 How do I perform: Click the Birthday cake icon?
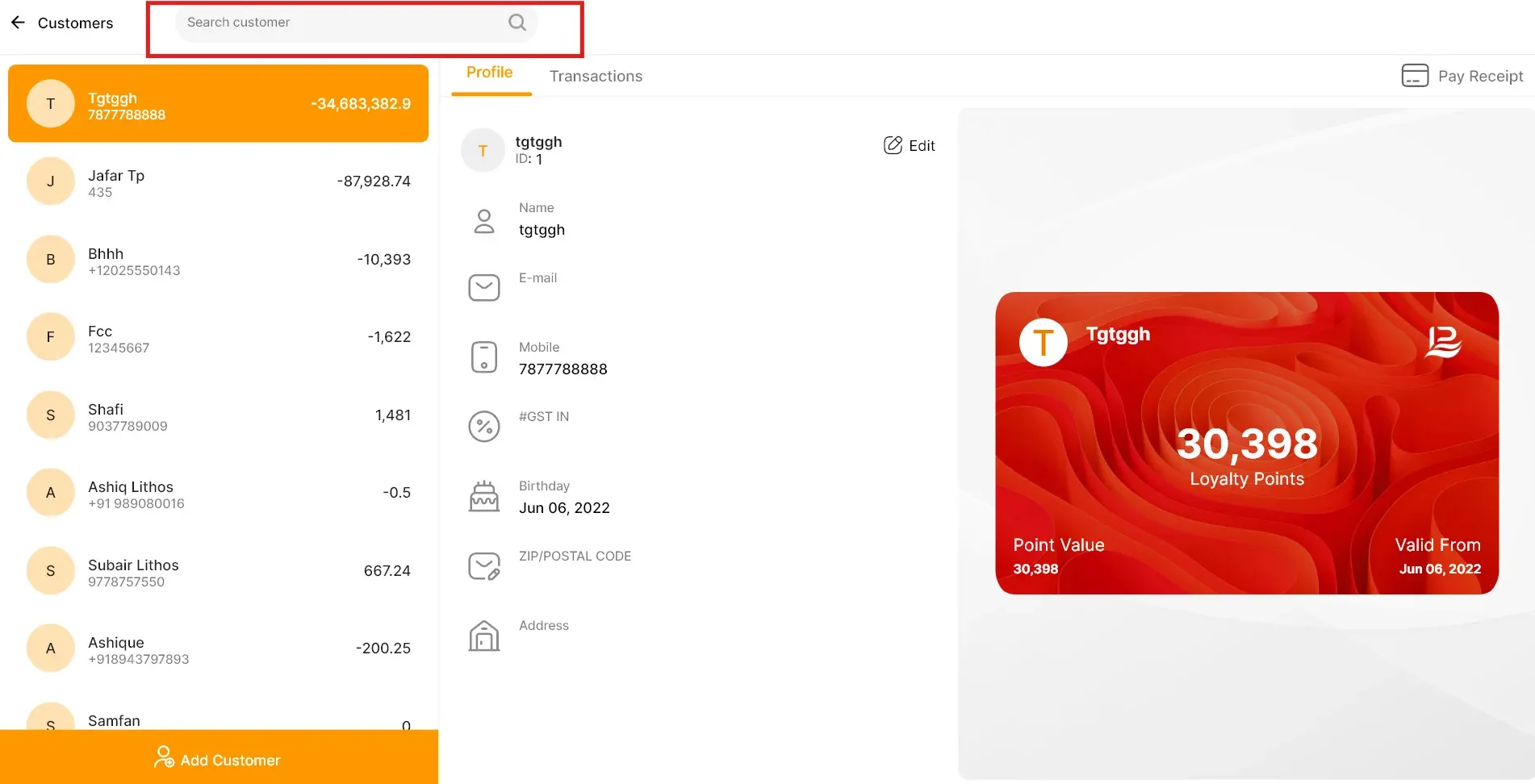tap(484, 496)
